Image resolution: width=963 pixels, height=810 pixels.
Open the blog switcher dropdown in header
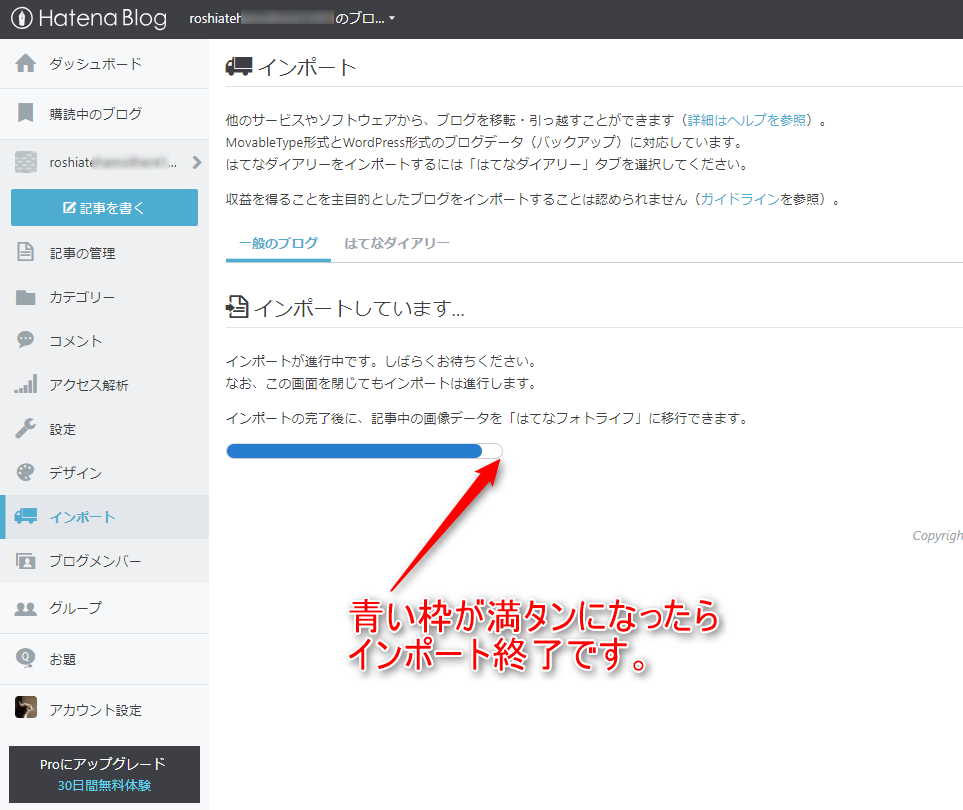[292, 18]
